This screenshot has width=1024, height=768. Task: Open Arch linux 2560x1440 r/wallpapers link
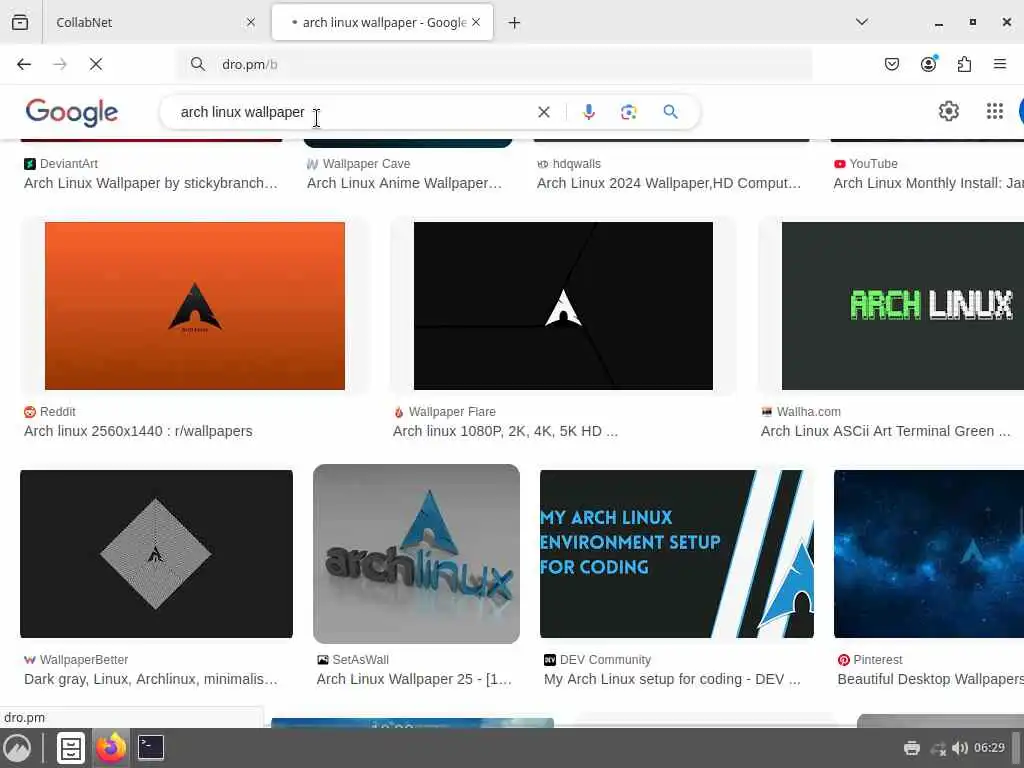pyautogui.click(x=138, y=431)
